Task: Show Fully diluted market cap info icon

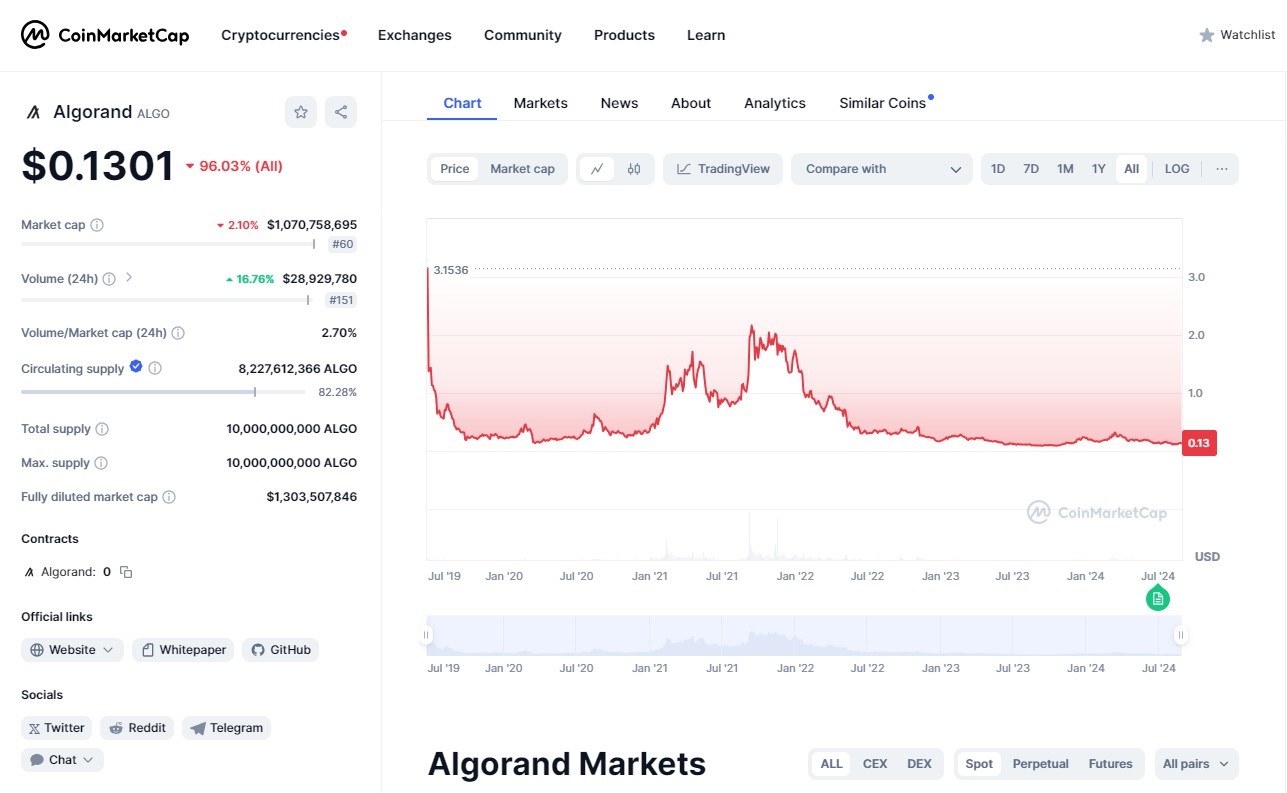Action: point(169,497)
